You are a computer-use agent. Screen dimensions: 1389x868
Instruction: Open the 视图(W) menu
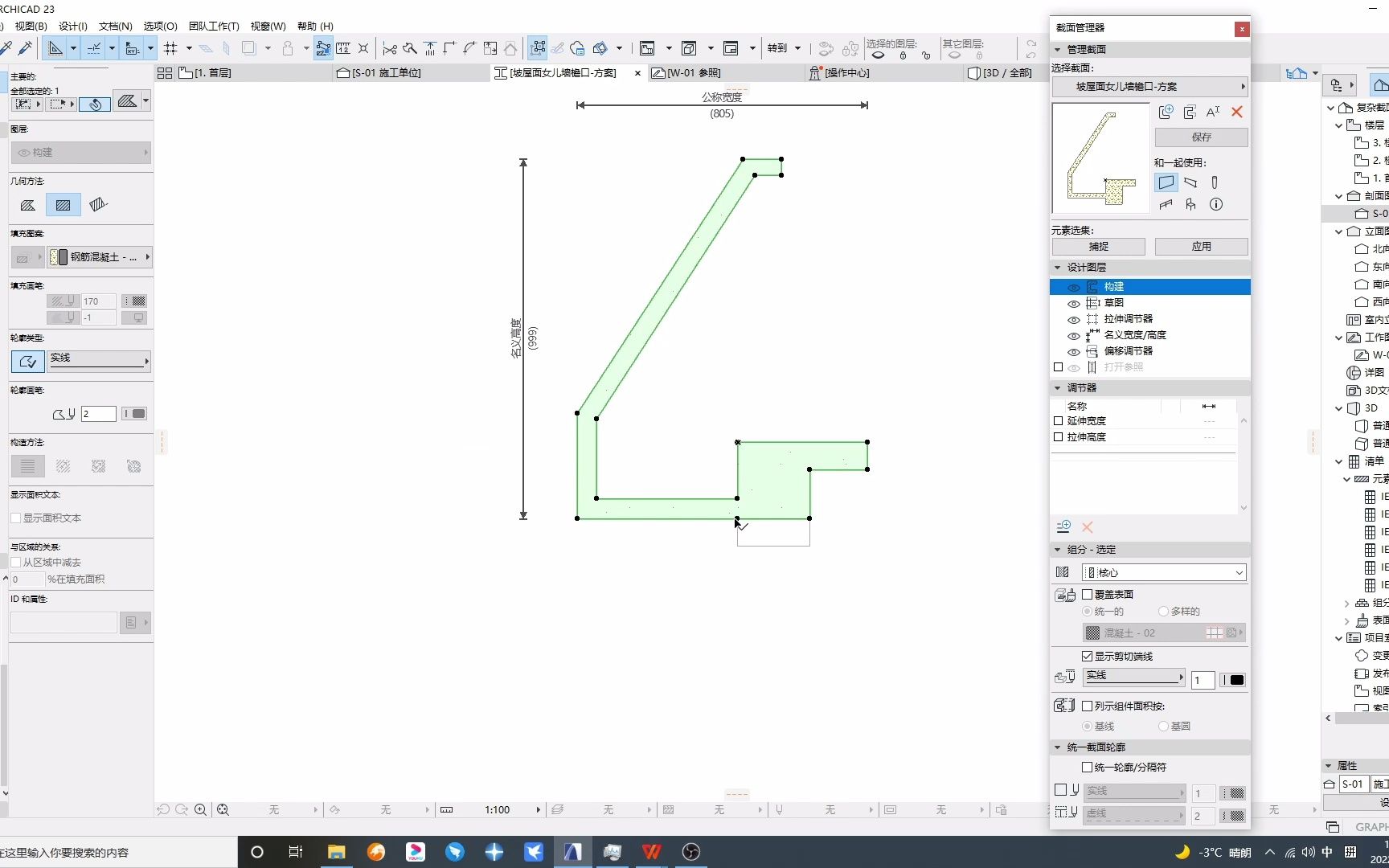pos(267,26)
